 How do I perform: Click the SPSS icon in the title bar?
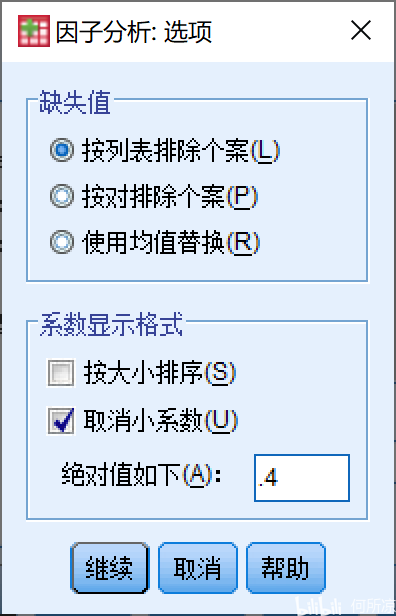(34, 31)
